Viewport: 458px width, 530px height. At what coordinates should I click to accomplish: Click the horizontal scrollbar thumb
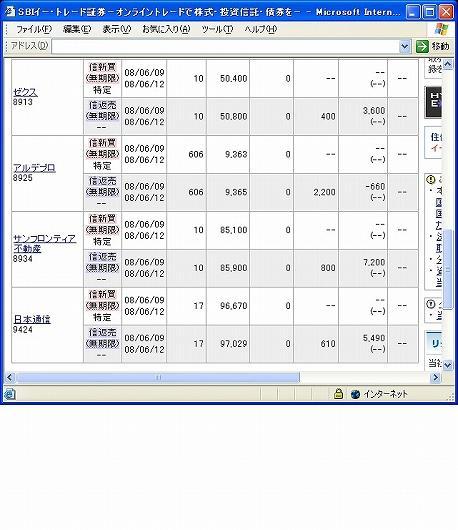(x=158, y=377)
